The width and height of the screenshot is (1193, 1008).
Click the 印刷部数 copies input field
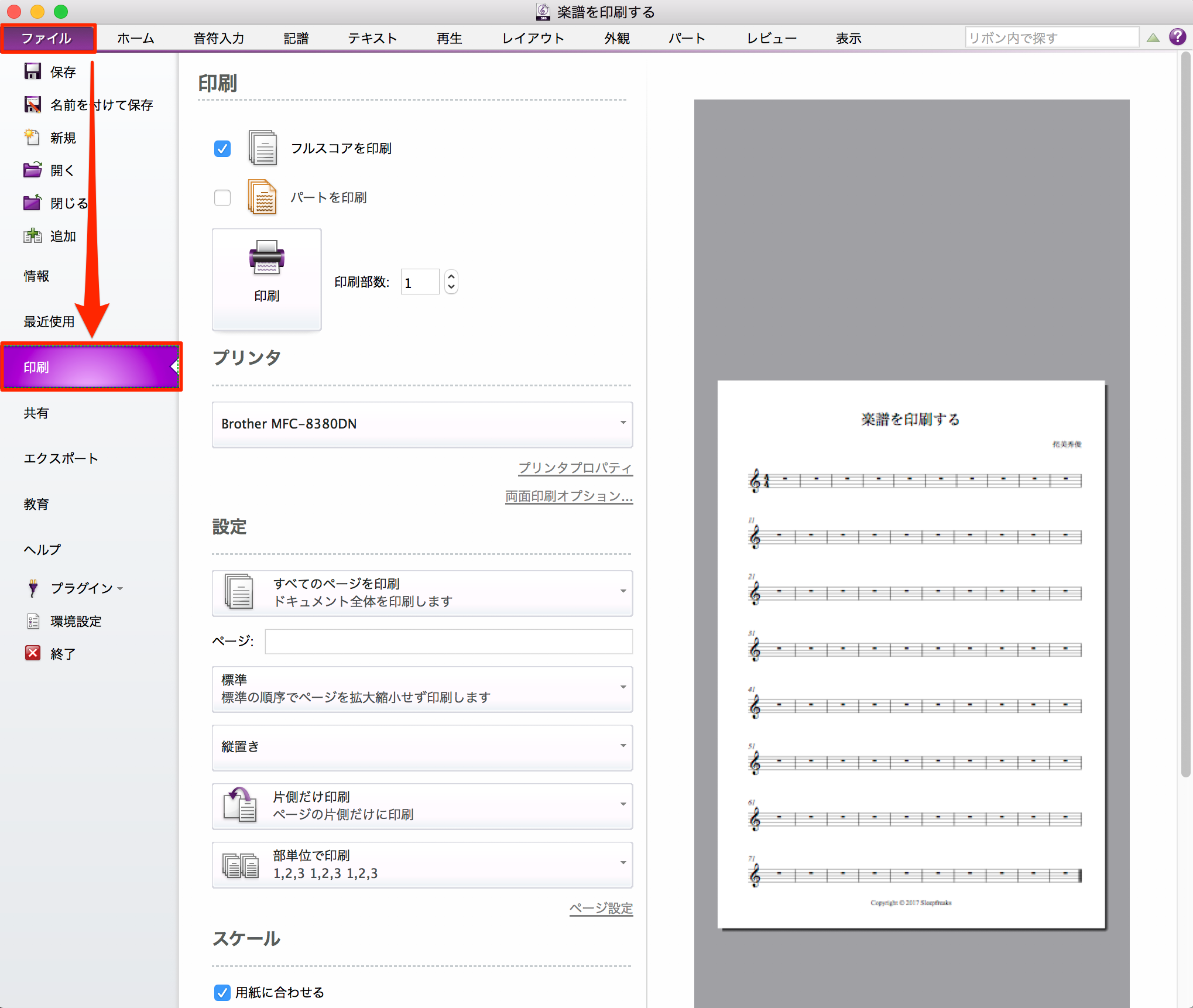pyautogui.click(x=420, y=282)
